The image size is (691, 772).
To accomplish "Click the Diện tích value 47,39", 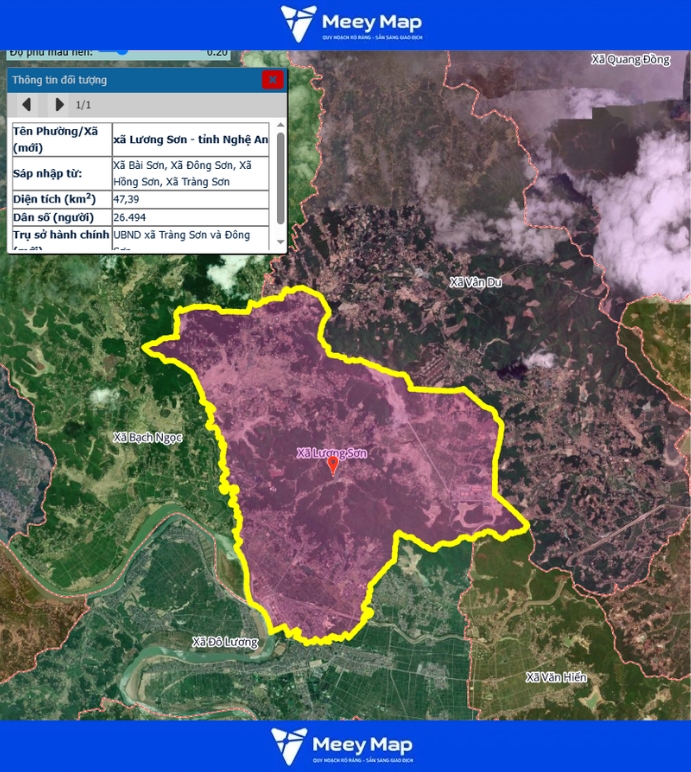I will coord(127,199).
